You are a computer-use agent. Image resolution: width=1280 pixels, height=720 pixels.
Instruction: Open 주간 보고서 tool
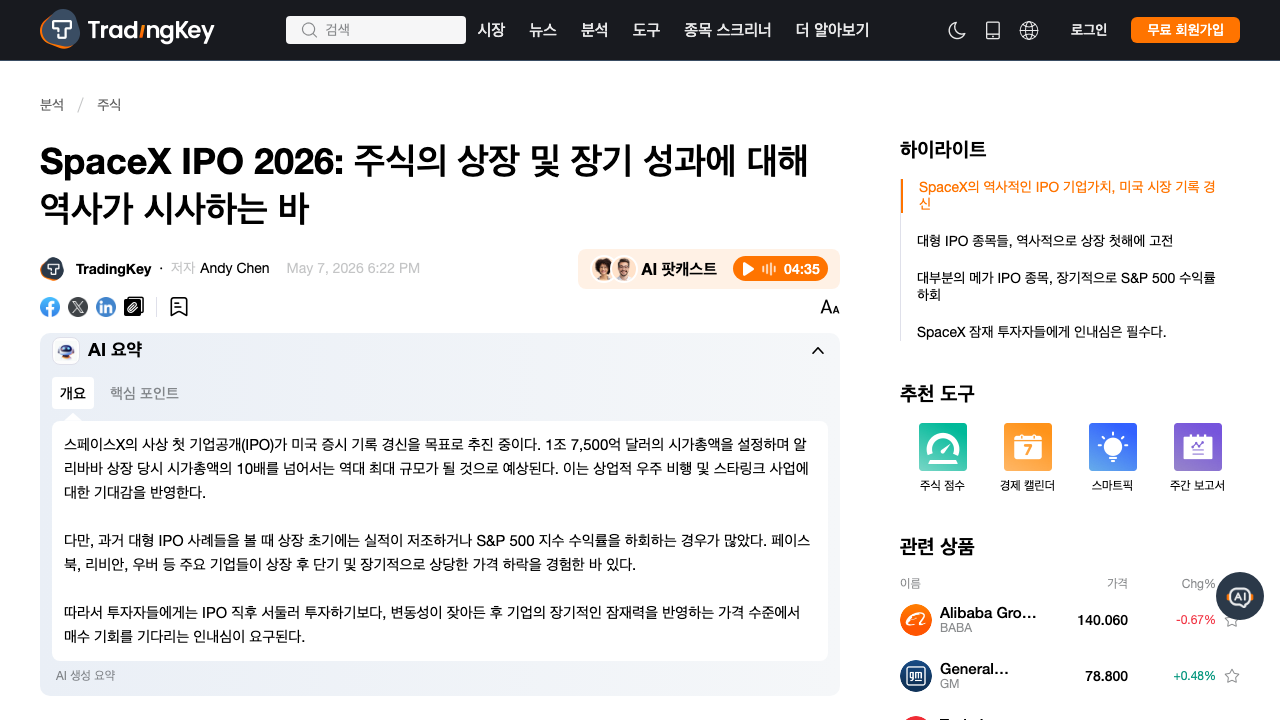[x=1198, y=459]
